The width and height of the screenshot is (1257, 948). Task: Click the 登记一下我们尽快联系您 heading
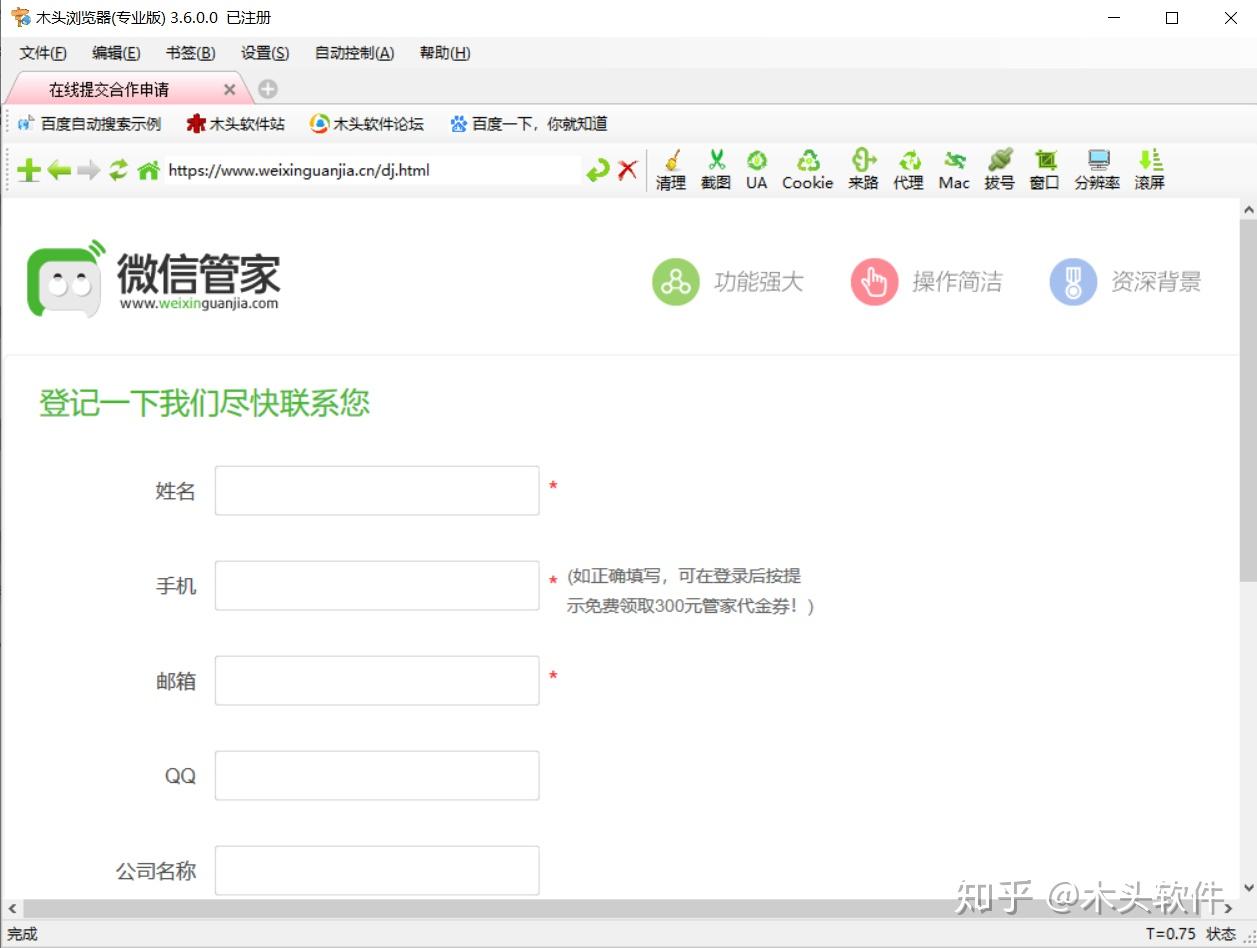[x=204, y=403]
